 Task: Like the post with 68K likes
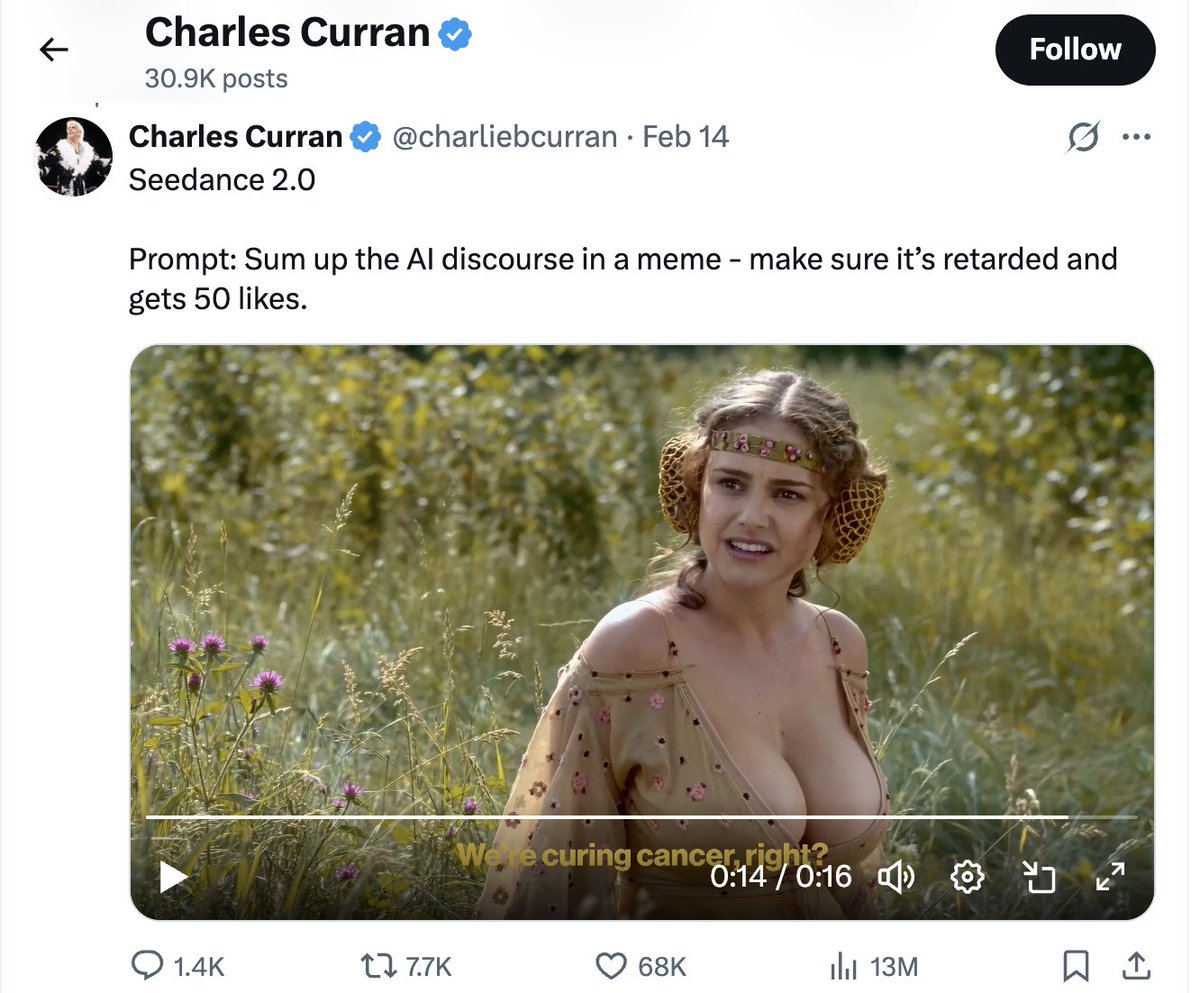(x=610, y=966)
